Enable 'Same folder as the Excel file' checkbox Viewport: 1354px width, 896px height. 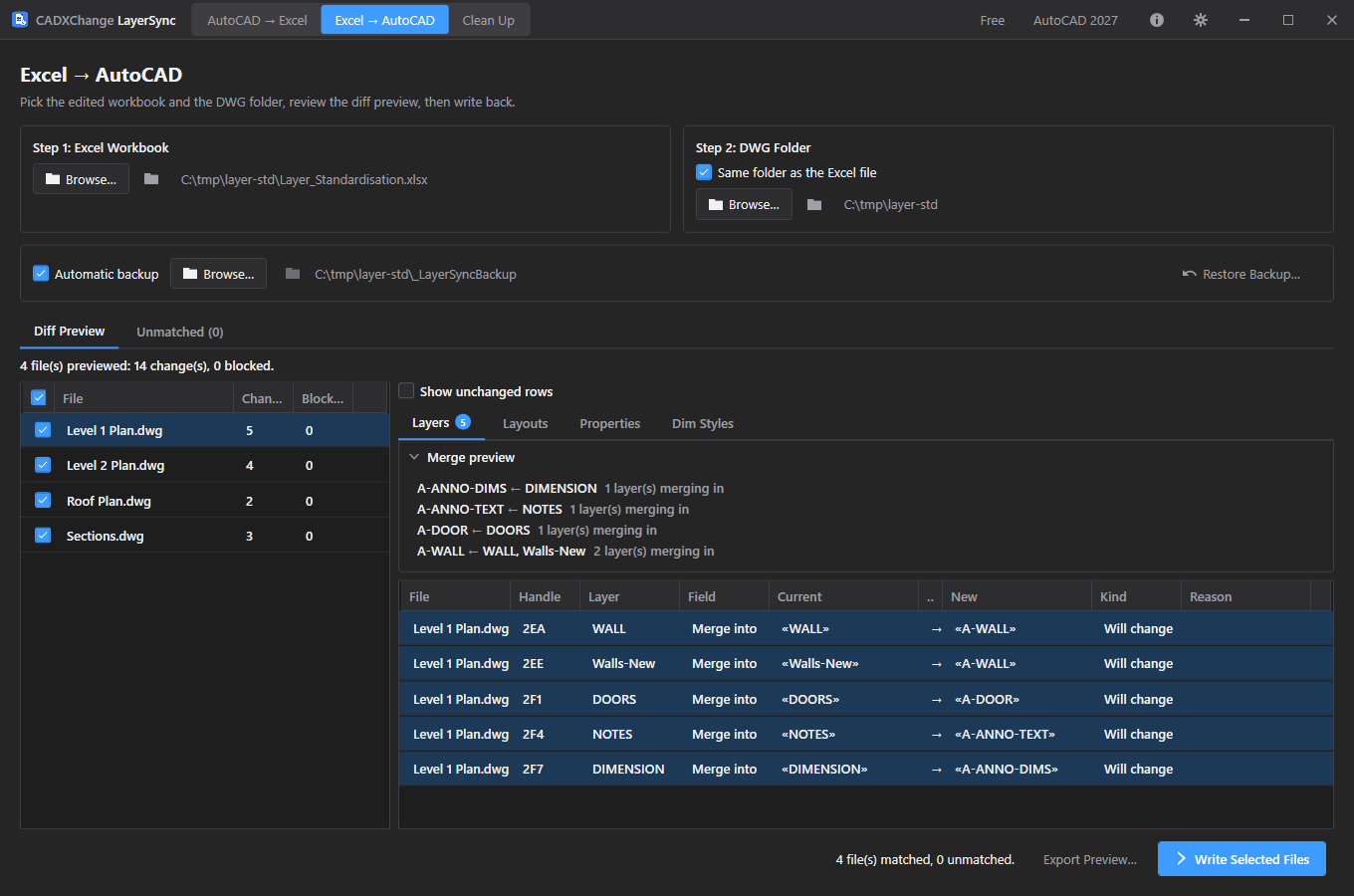click(704, 172)
